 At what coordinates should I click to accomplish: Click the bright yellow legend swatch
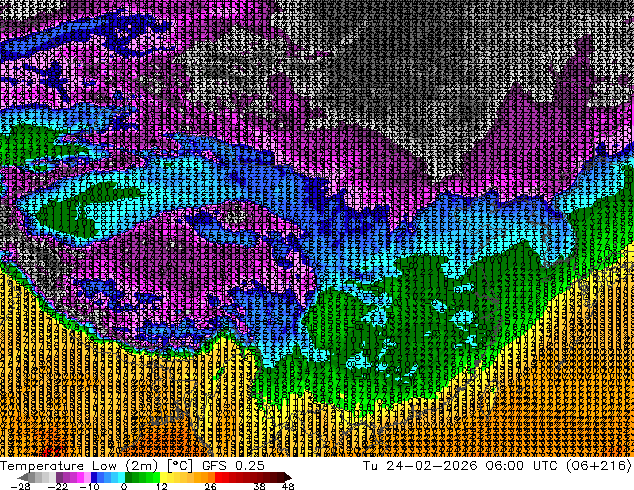tap(163, 477)
